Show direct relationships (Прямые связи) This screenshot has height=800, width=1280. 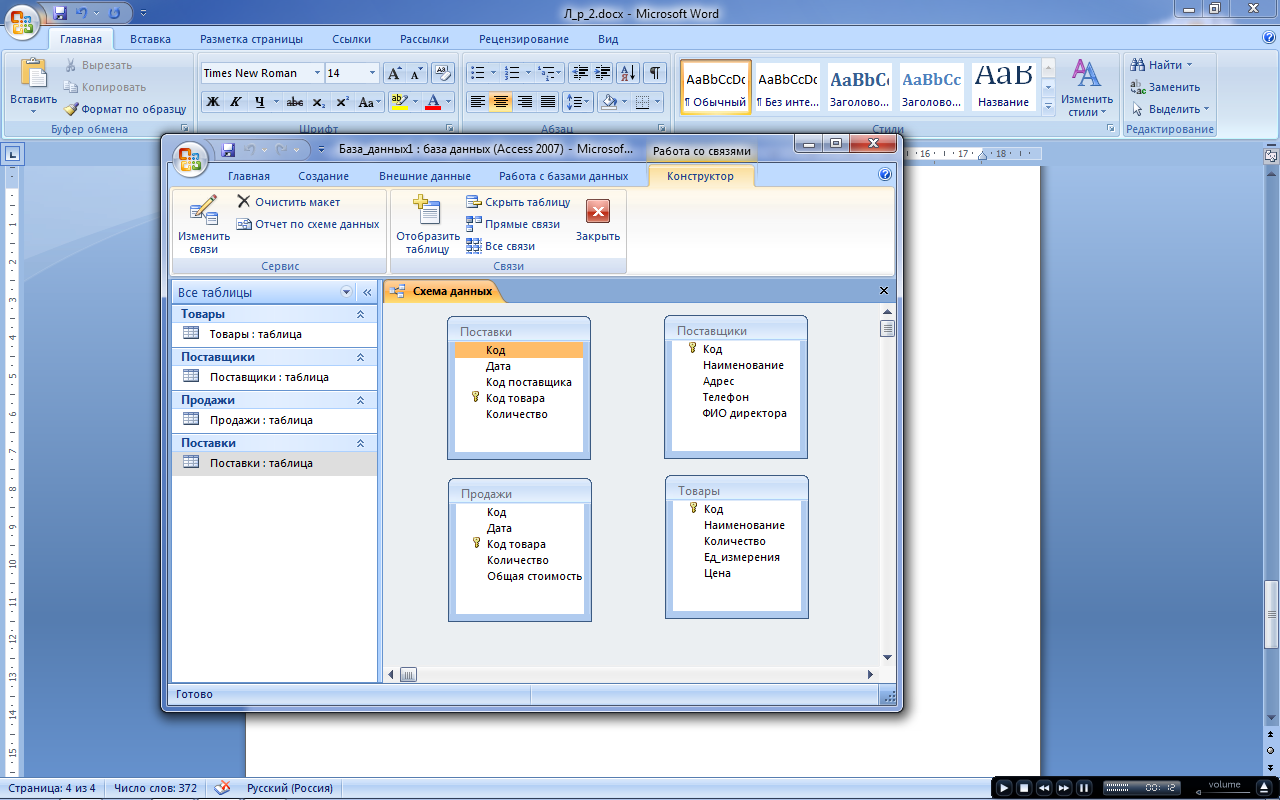point(513,224)
